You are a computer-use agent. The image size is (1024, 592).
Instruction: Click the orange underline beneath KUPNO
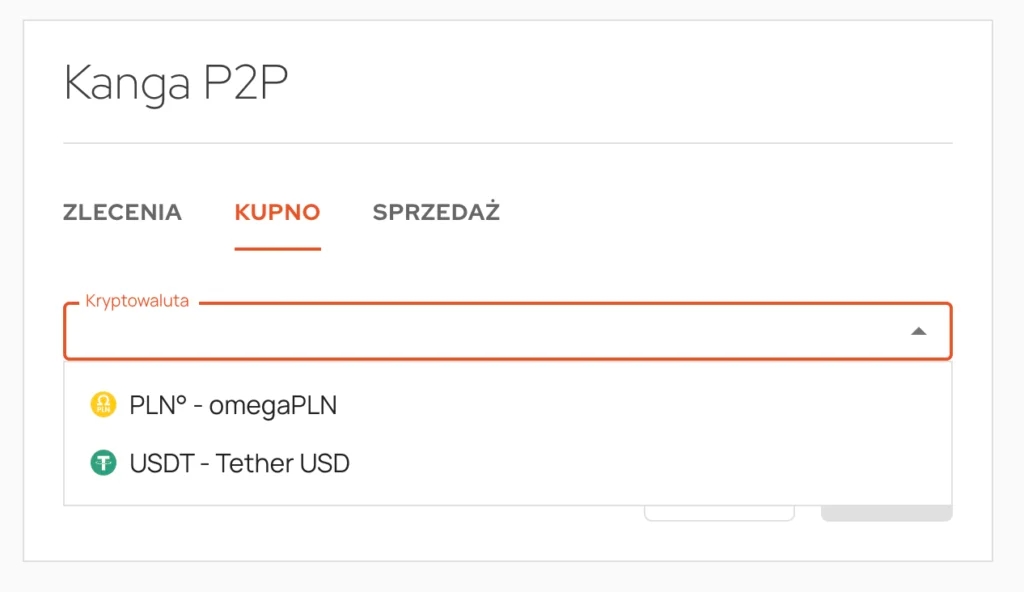(278, 248)
